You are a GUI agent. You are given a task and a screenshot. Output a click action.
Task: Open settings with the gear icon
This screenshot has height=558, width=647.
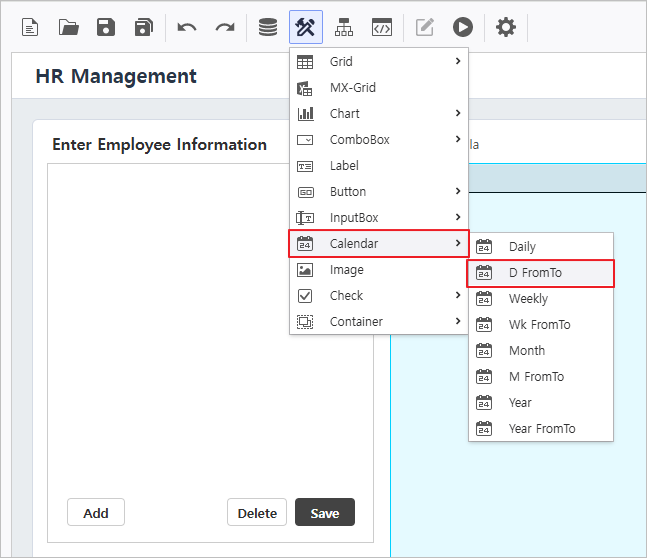click(x=506, y=27)
